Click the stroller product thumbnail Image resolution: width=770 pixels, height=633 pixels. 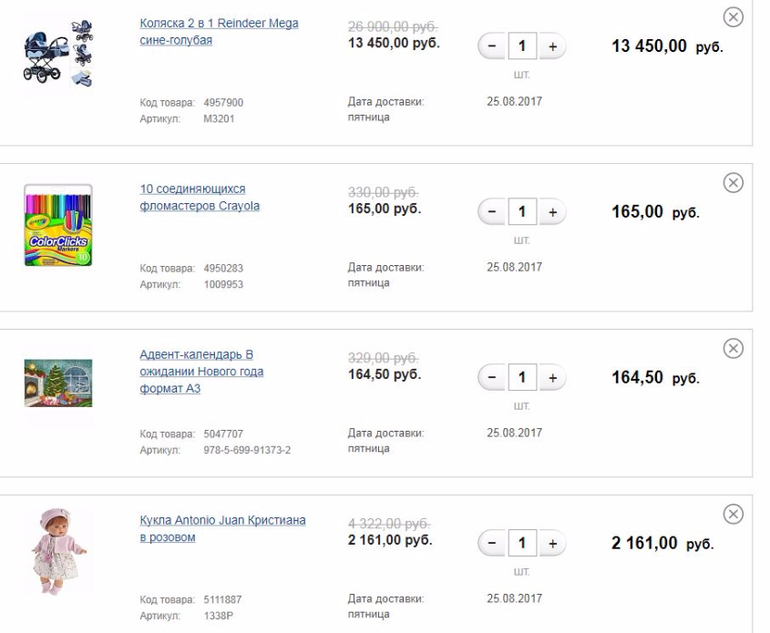tap(58, 50)
